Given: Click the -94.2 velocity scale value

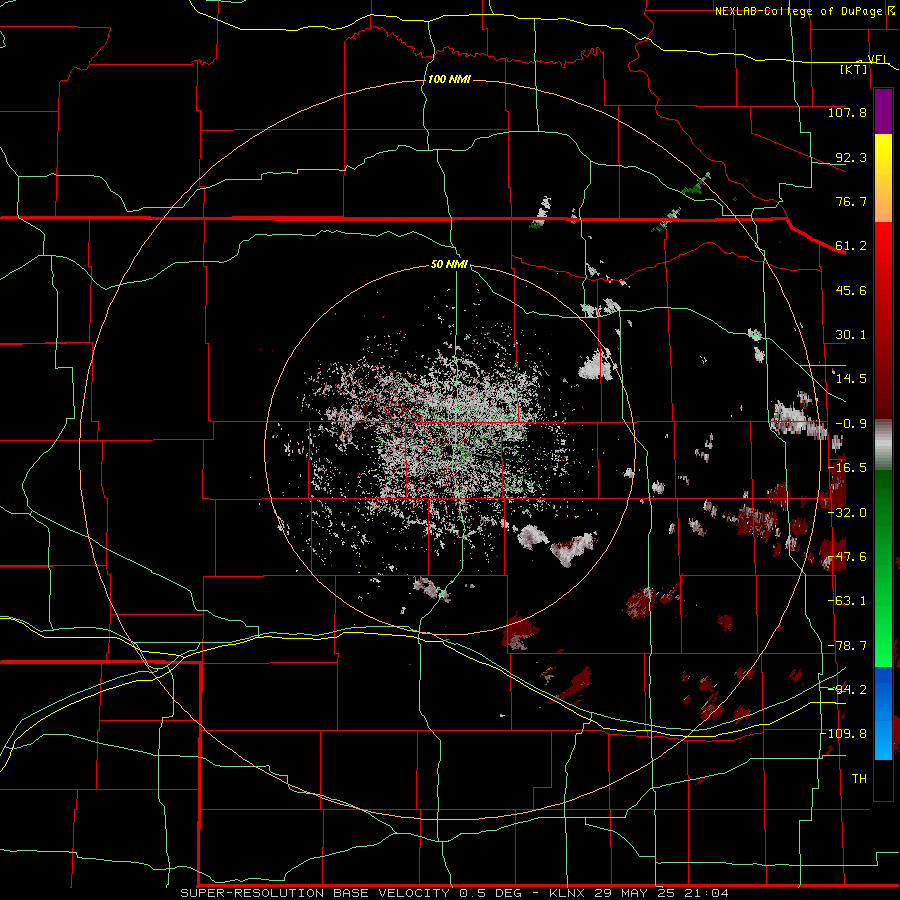Looking at the screenshot, I should (848, 689).
